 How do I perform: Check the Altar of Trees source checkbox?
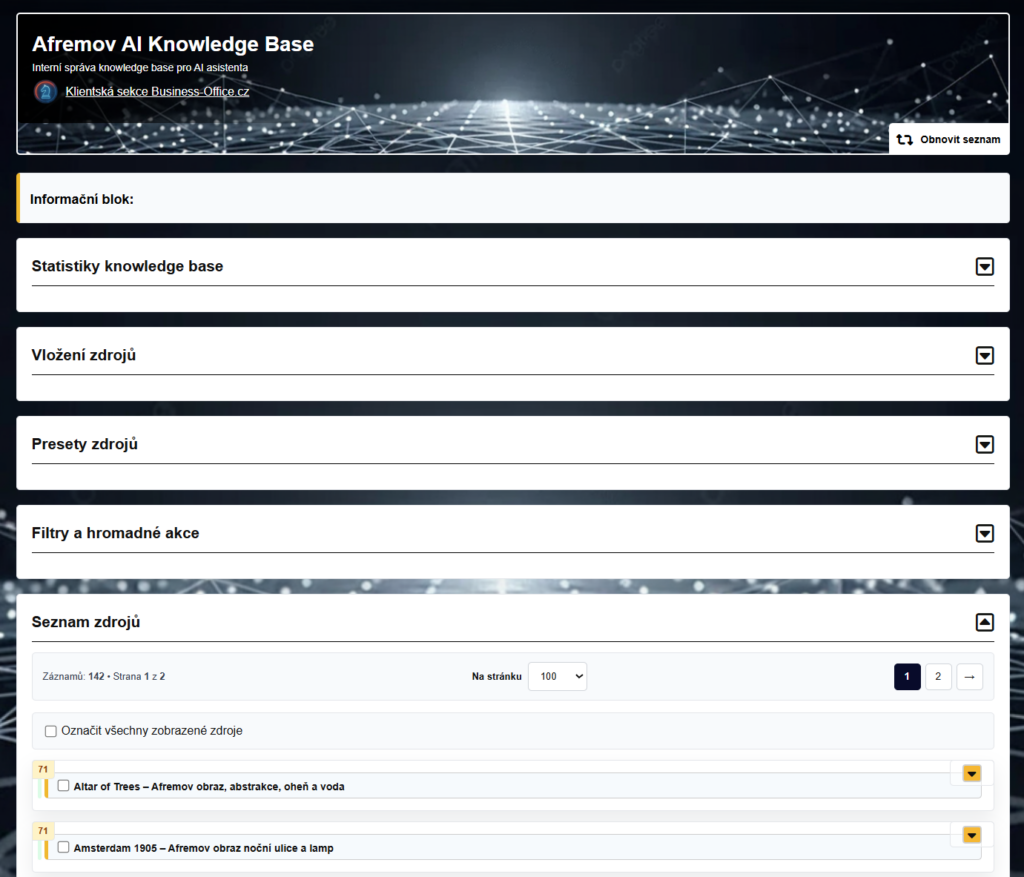click(64, 786)
